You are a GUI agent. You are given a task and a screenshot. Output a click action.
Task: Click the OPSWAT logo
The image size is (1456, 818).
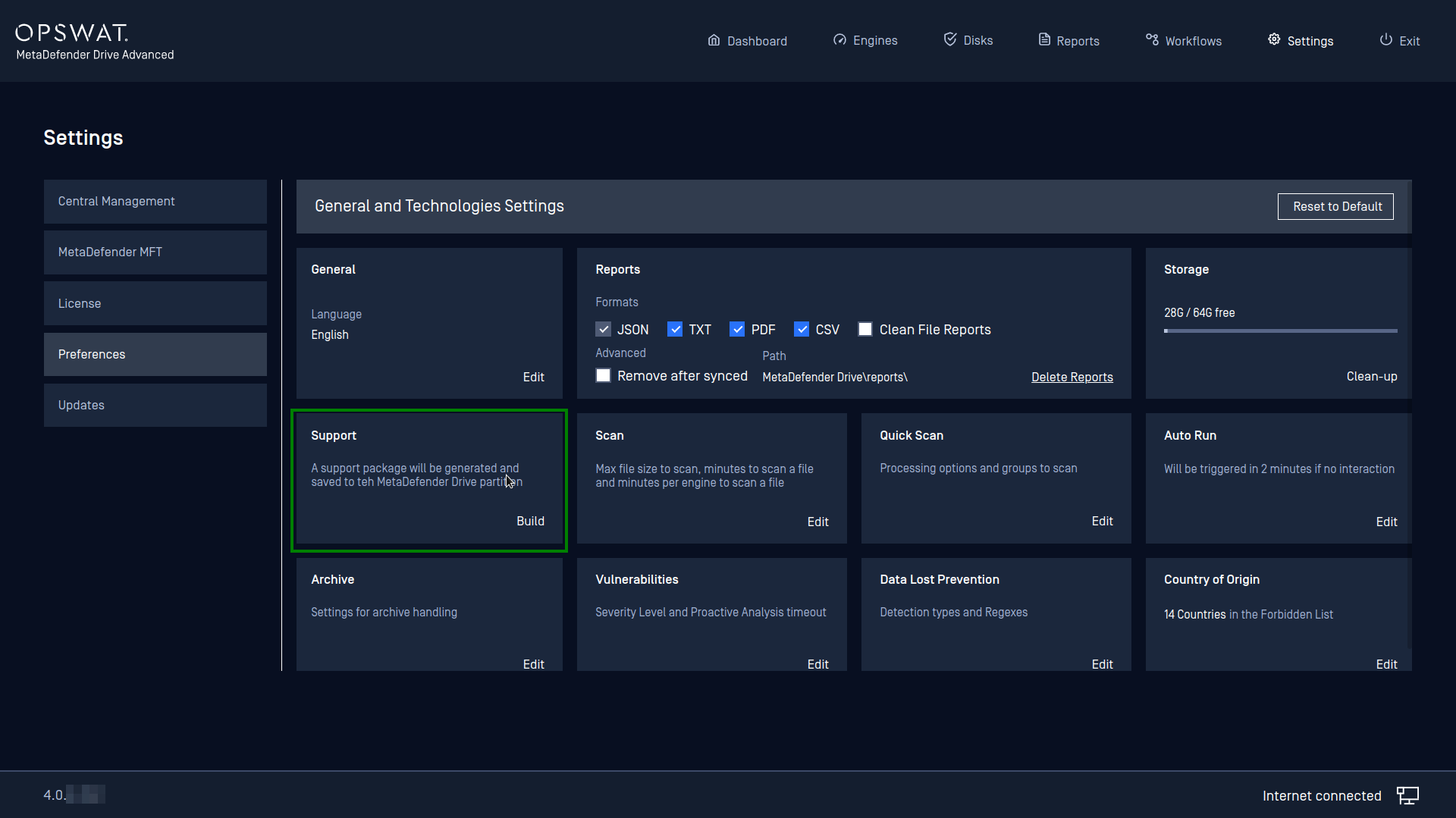(72, 33)
